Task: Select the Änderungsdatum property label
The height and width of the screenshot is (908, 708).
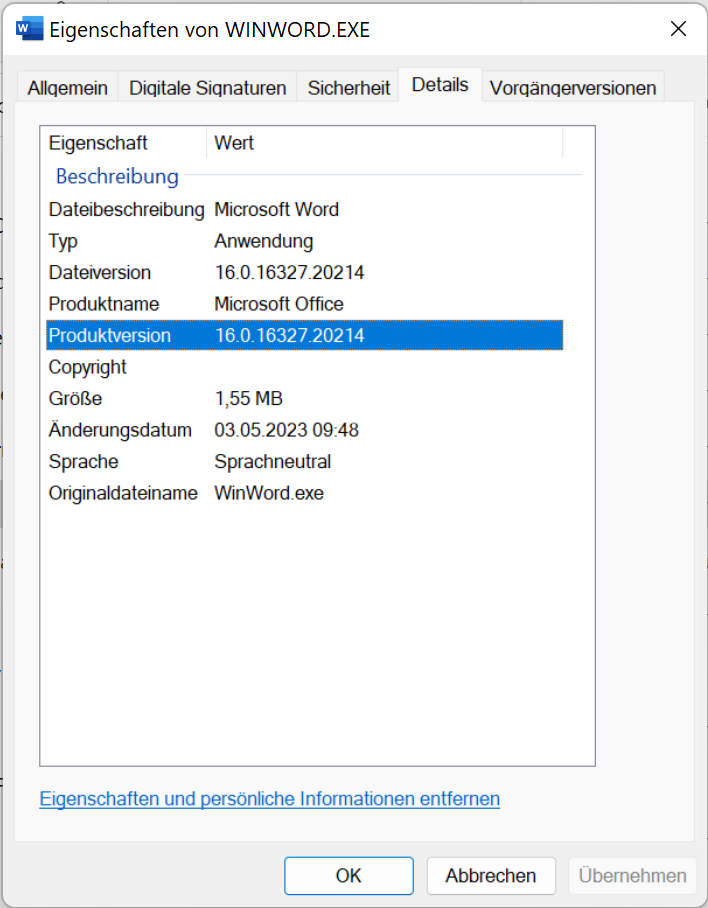Action: coord(120,430)
